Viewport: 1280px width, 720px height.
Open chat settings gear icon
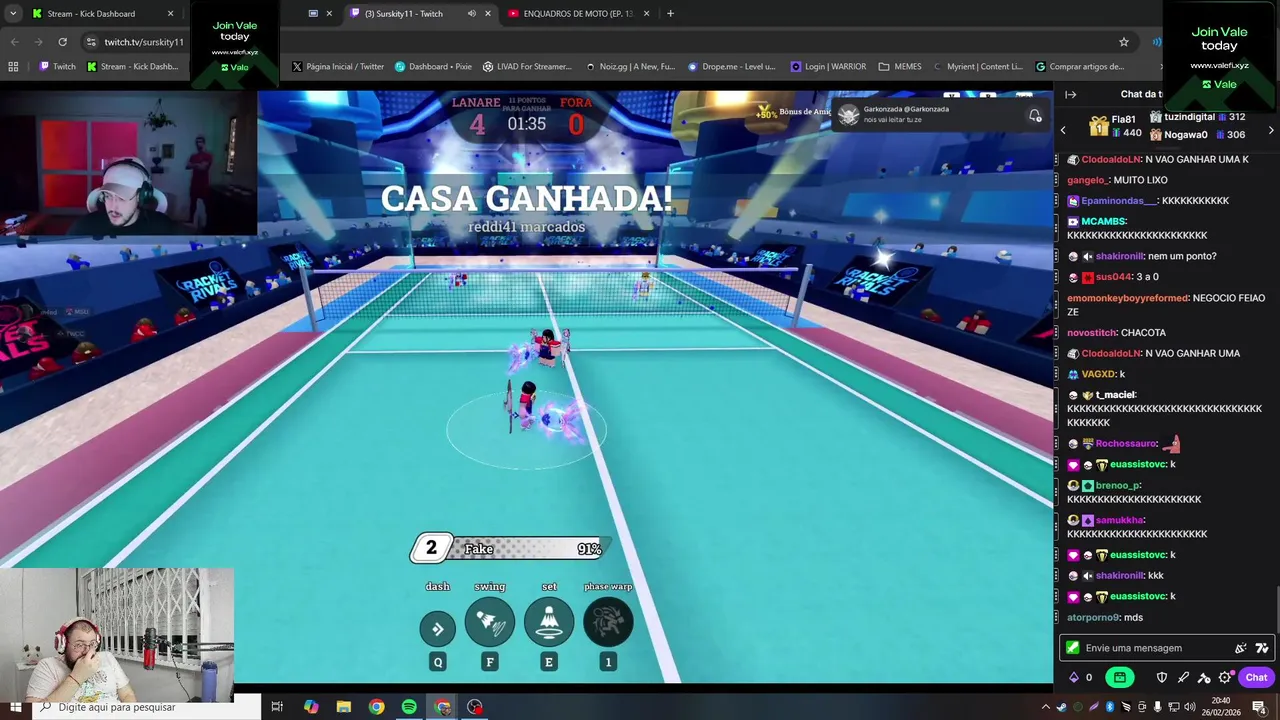pos(1225,677)
